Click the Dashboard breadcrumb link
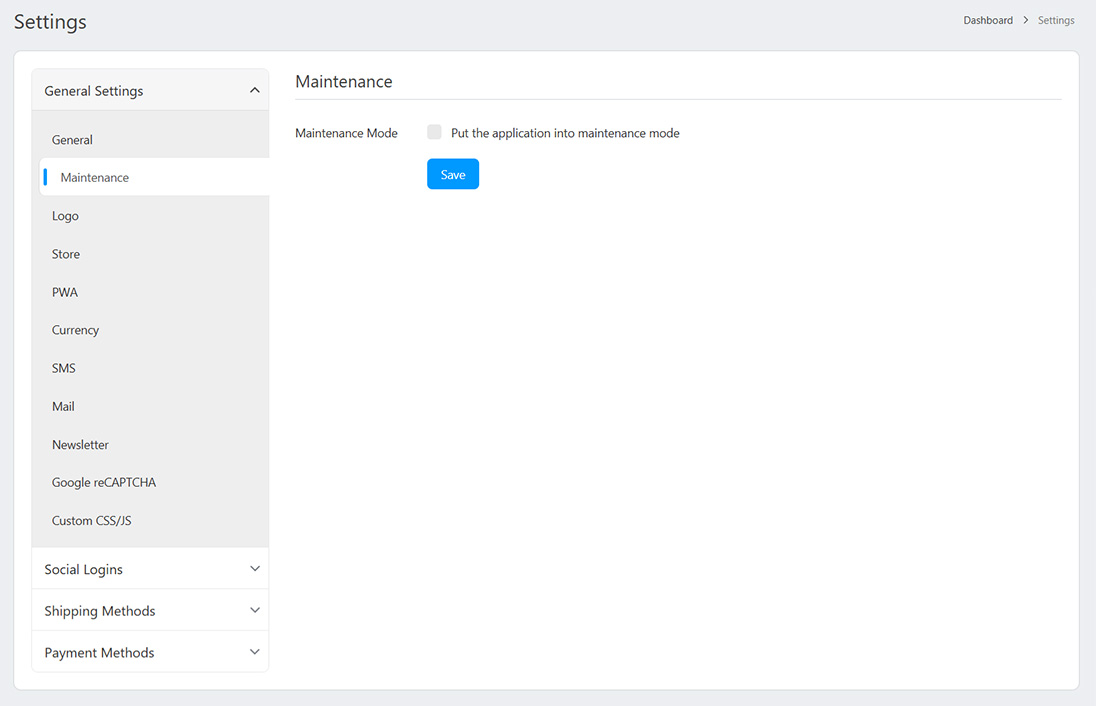The width and height of the screenshot is (1096, 706). (x=987, y=20)
